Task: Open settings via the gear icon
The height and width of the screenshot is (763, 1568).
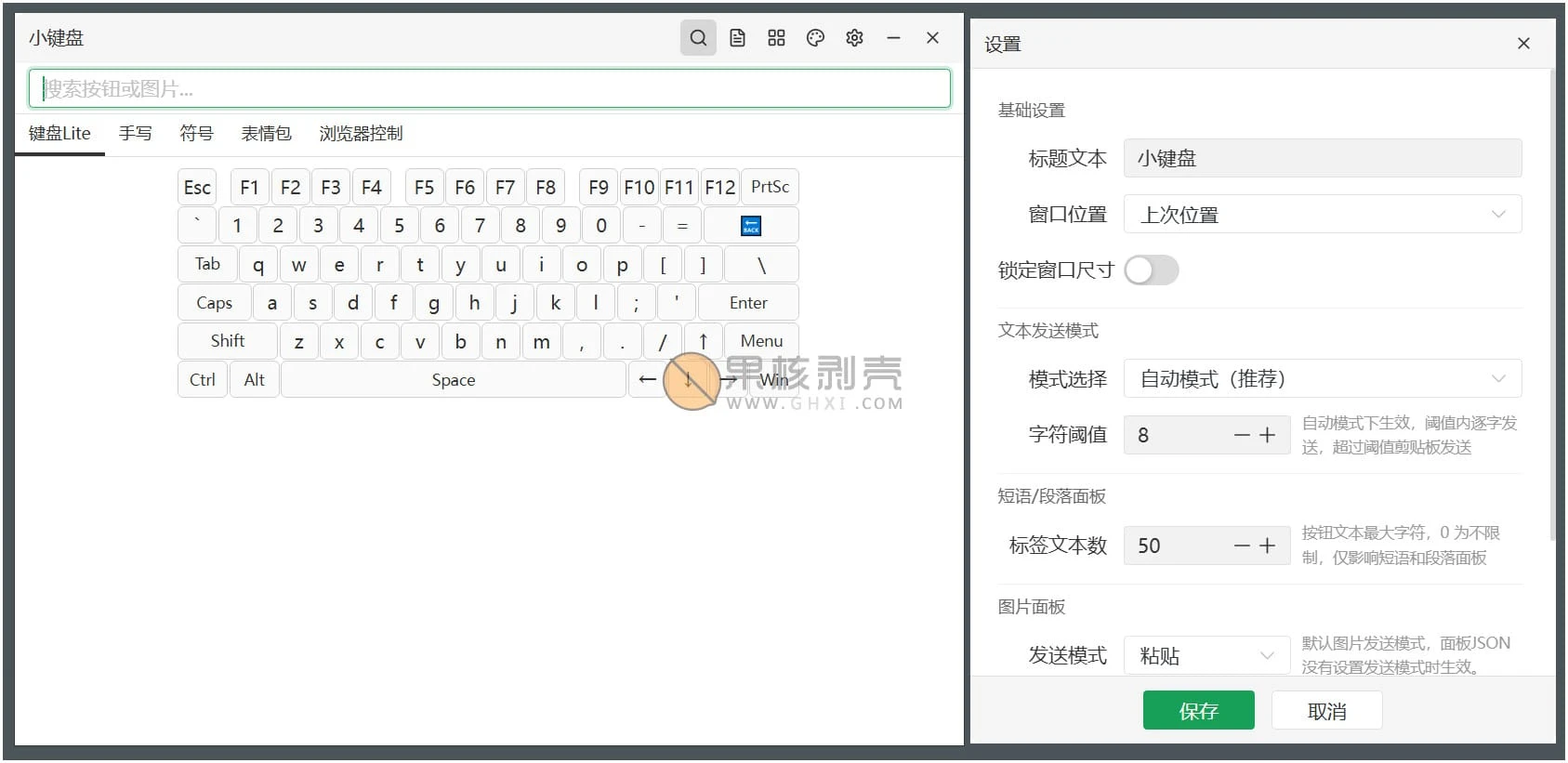Action: tap(854, 38)
